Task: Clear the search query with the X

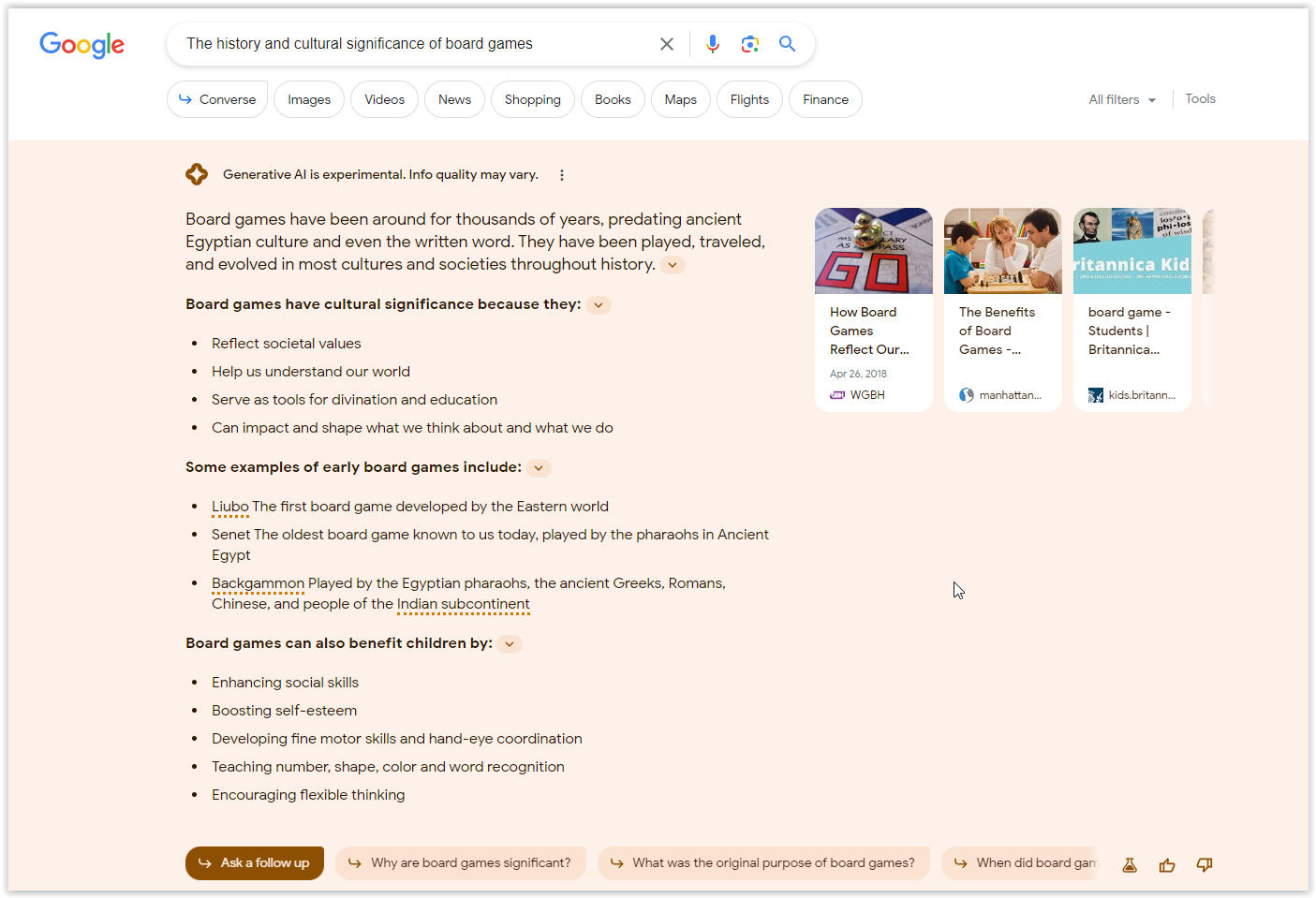Action: [666, 43]
